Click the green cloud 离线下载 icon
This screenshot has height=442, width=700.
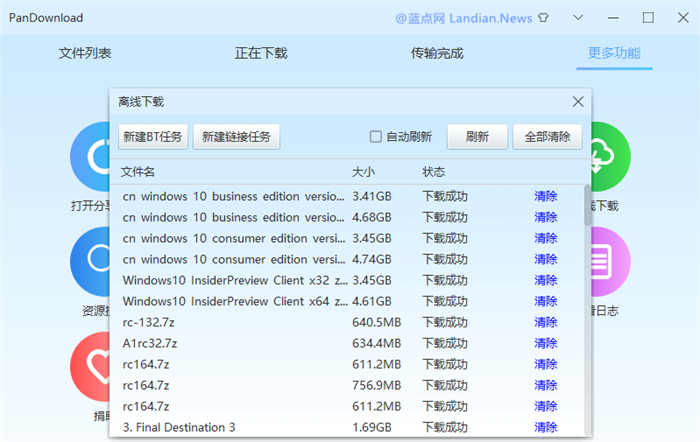(x=610, y=158)
